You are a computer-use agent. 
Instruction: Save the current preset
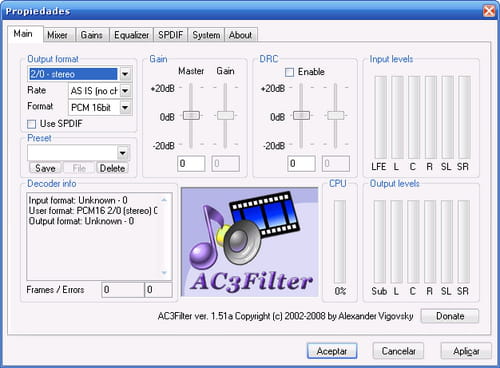click(45, 168)
